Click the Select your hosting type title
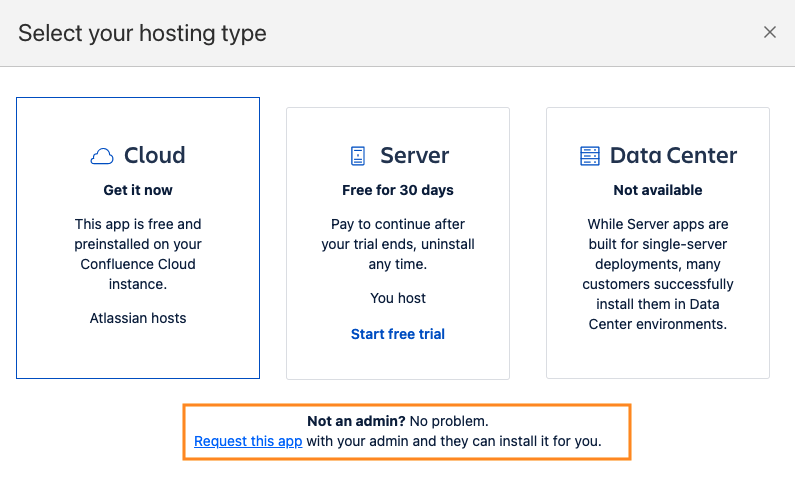 pos(142,33)
